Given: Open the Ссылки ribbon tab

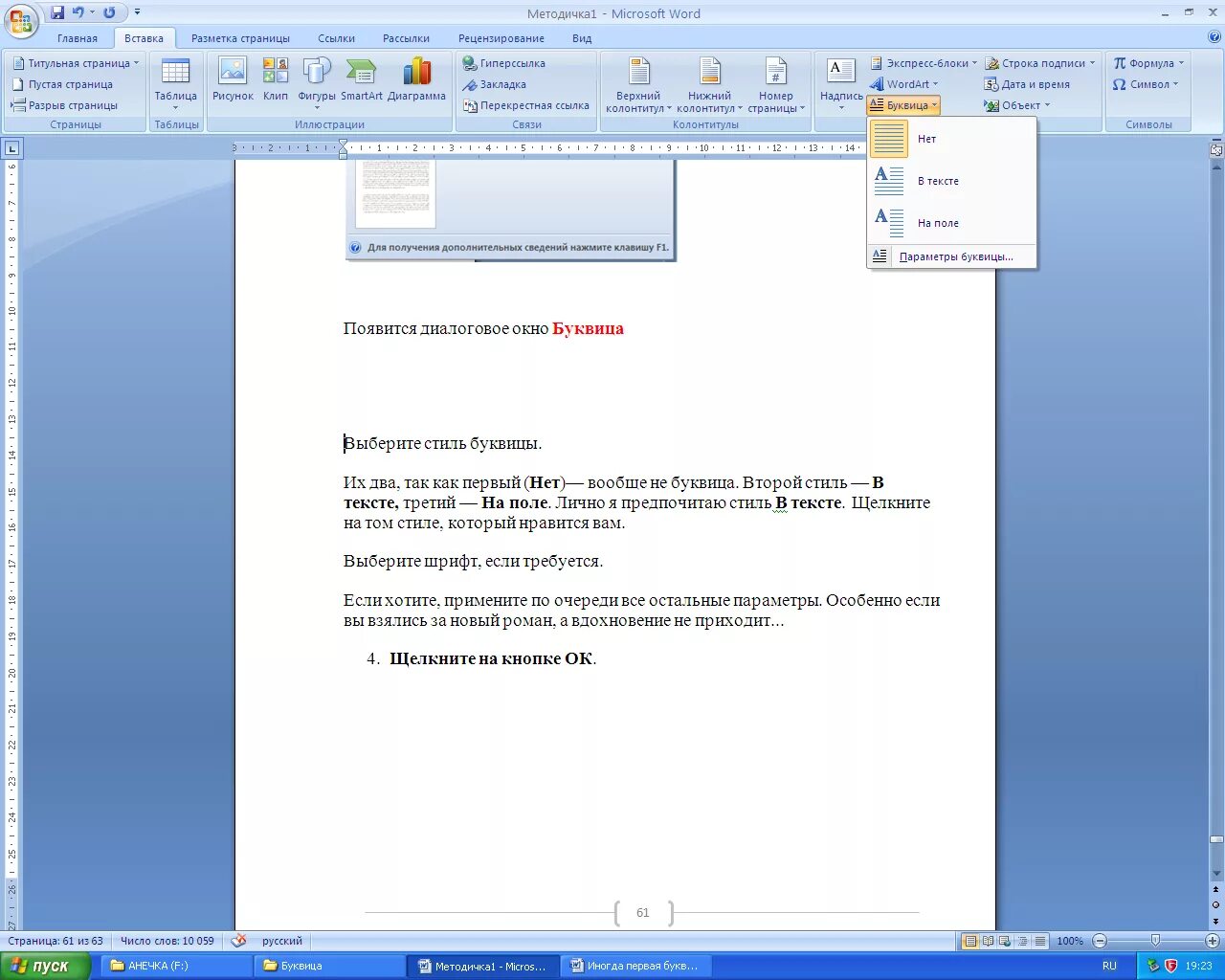Looking at the screenshot, I should (336, 38).
